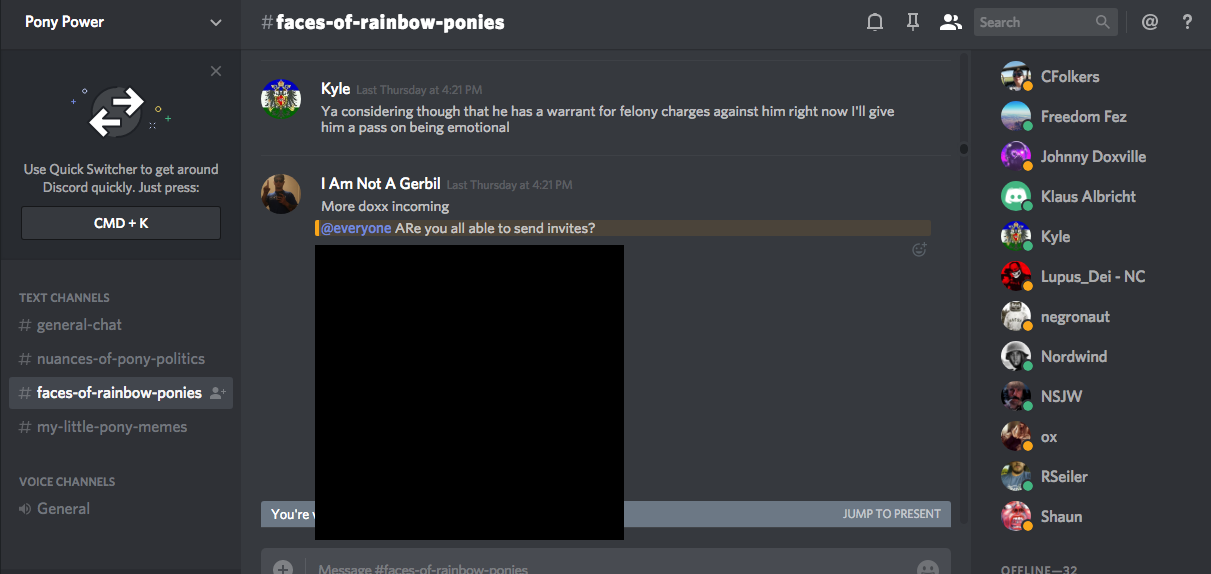
Task: Click the CMD + K quick switcher button
Action: coord(121,223)
